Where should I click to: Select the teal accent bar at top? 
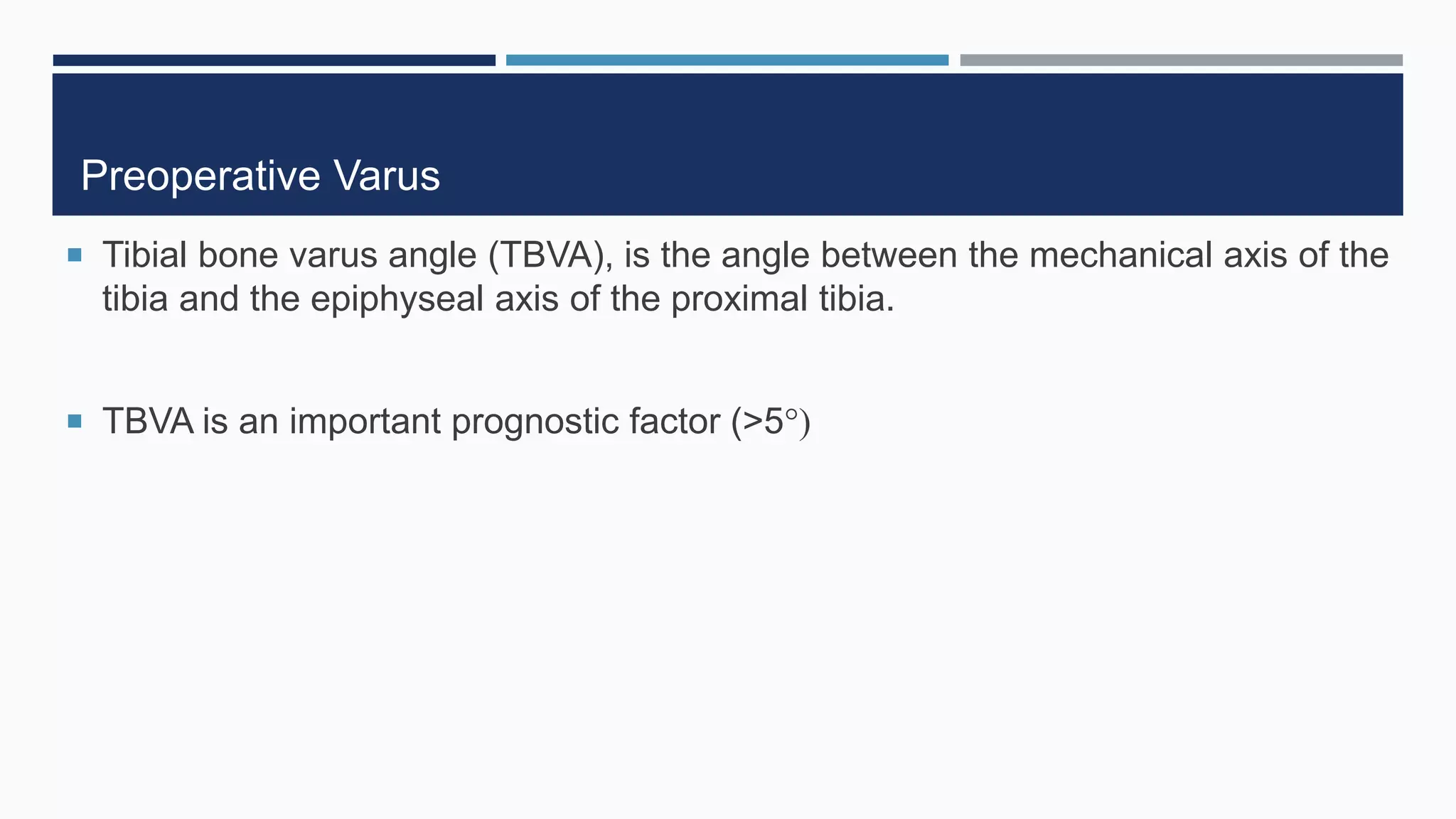point(727,60)
